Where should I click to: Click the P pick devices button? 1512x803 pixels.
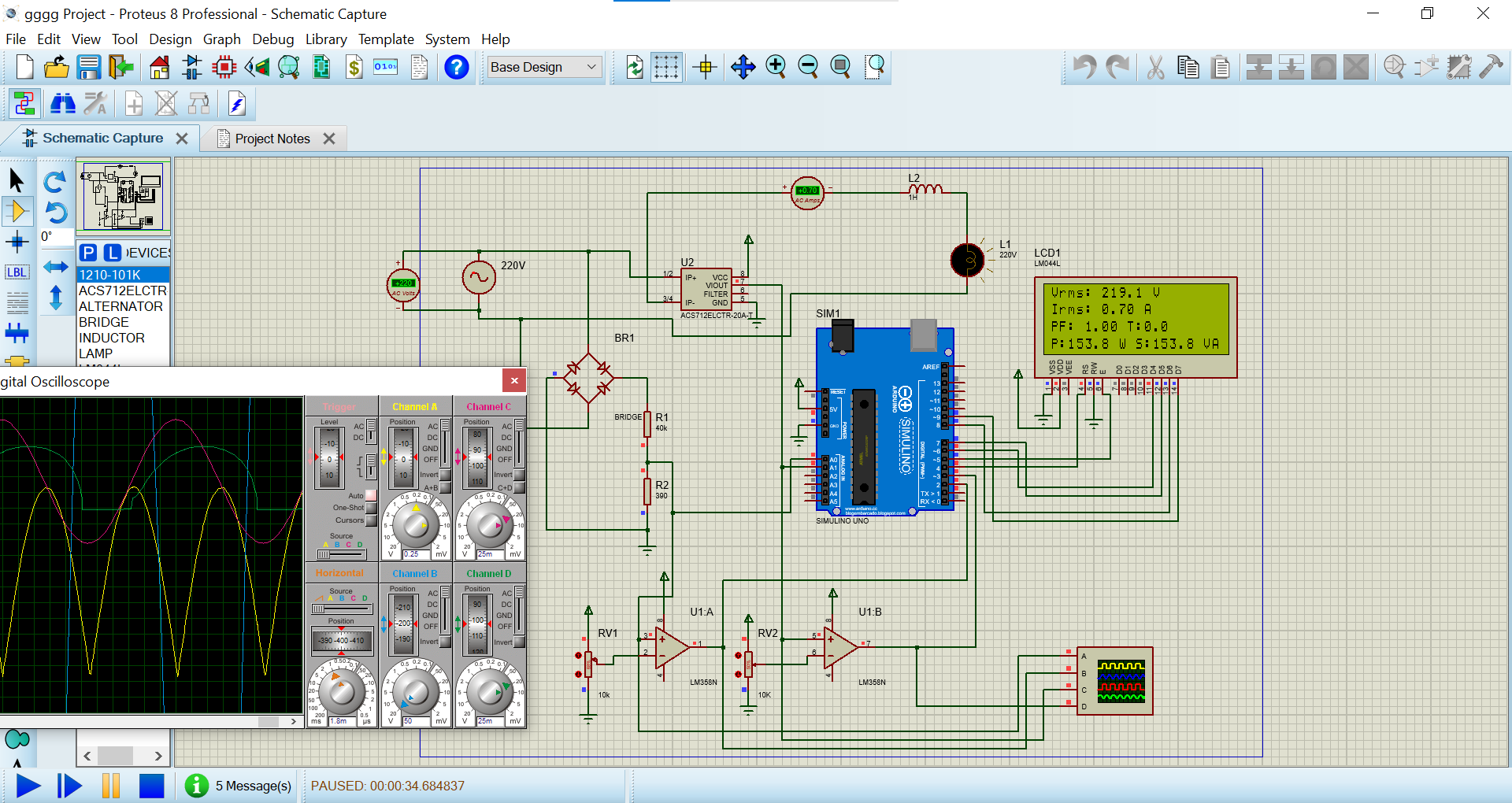[x=88, y=253]
